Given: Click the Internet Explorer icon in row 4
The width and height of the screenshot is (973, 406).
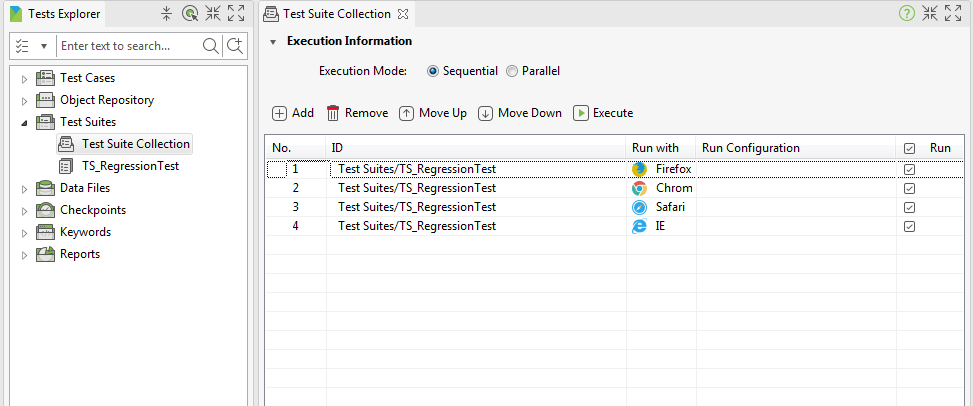Looking at the screenshot, I should point(639,227).
